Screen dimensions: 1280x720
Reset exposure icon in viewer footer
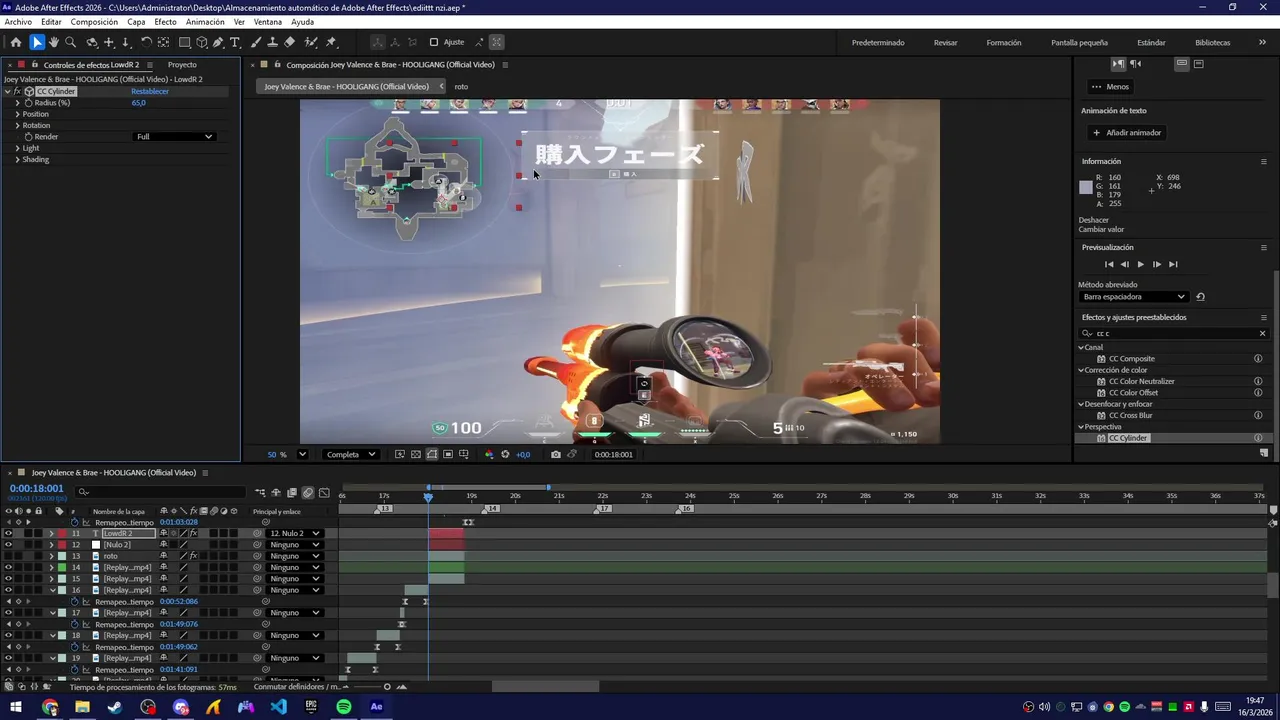tap(505, 454)
